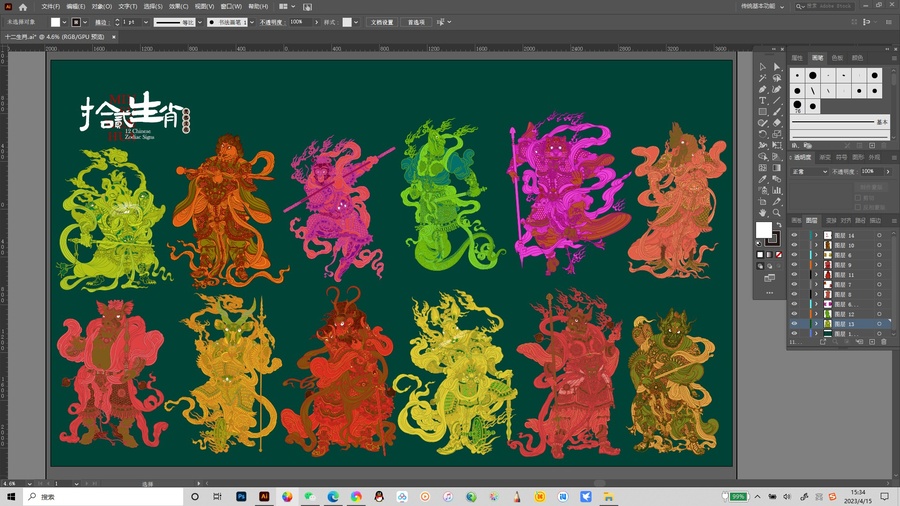
Task: Switch to the 色板 panel tab
Action: pyautogui.click(x=837, y=58)
